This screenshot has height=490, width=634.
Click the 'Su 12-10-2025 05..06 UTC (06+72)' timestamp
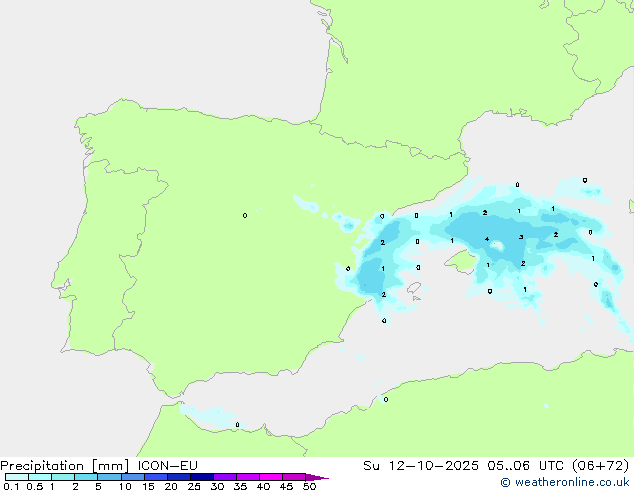(496, 466)
